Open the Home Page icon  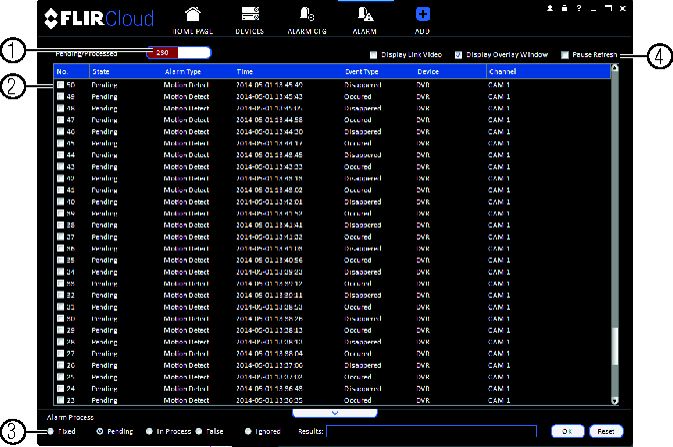pos(193,15)
